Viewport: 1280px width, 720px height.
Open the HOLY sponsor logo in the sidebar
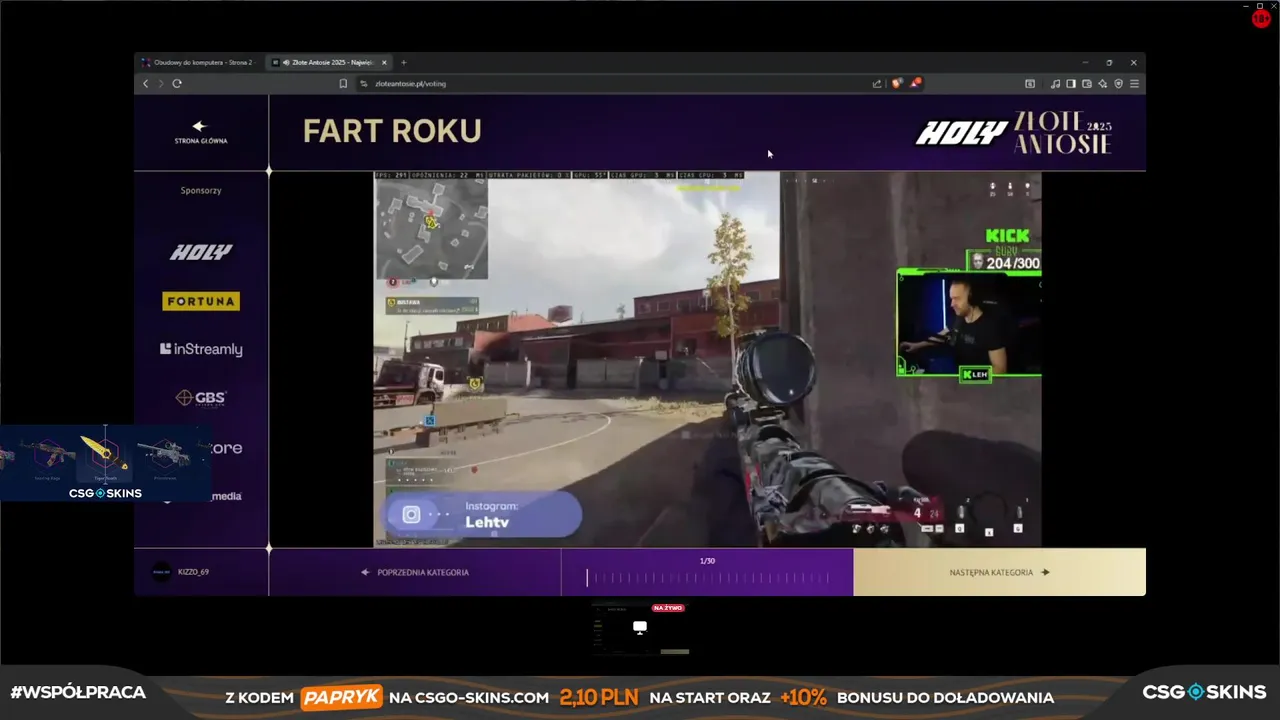point(201,252)
